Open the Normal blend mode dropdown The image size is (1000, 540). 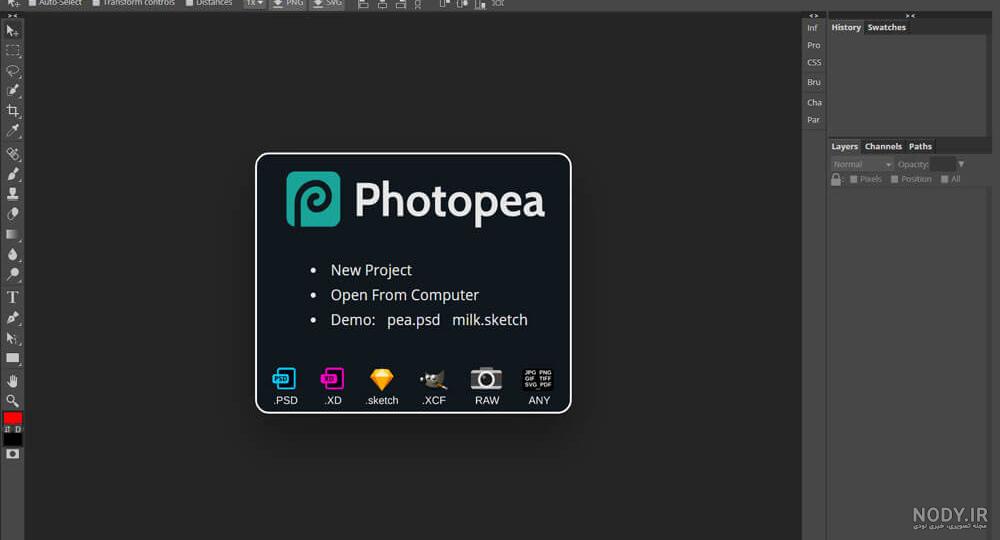[x=862, y=164]
